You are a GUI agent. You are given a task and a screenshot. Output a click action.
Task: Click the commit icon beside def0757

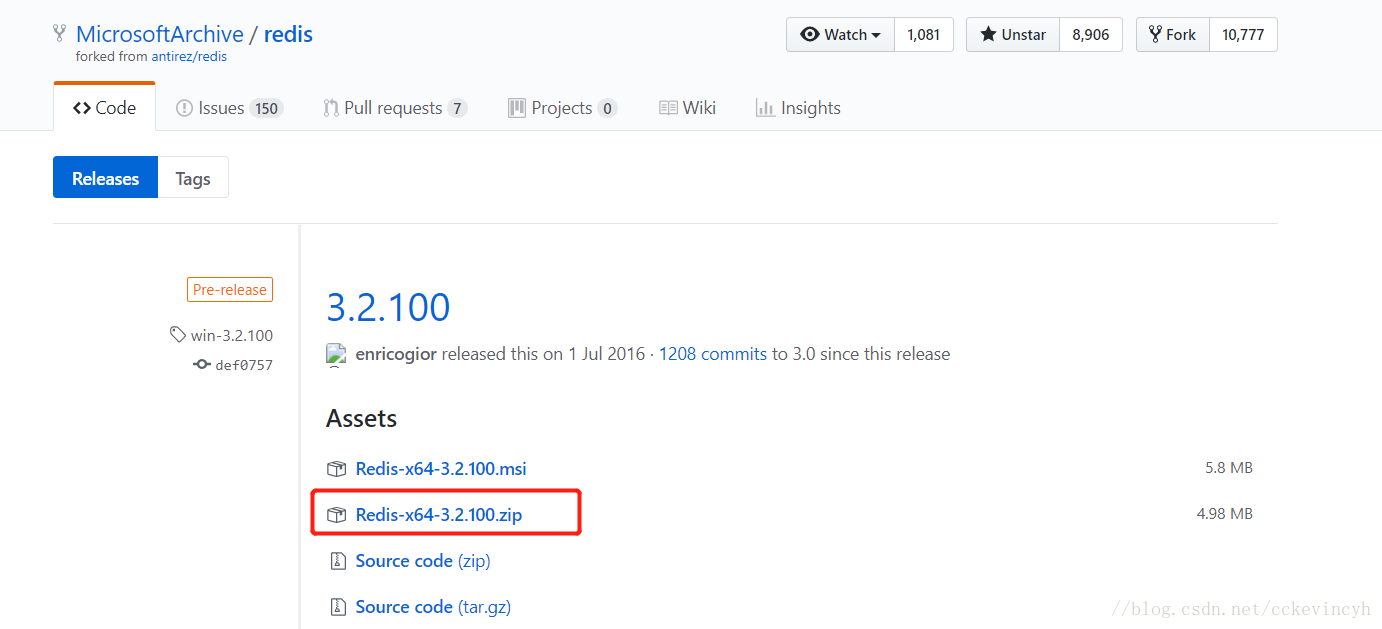[x=202, y=365]
